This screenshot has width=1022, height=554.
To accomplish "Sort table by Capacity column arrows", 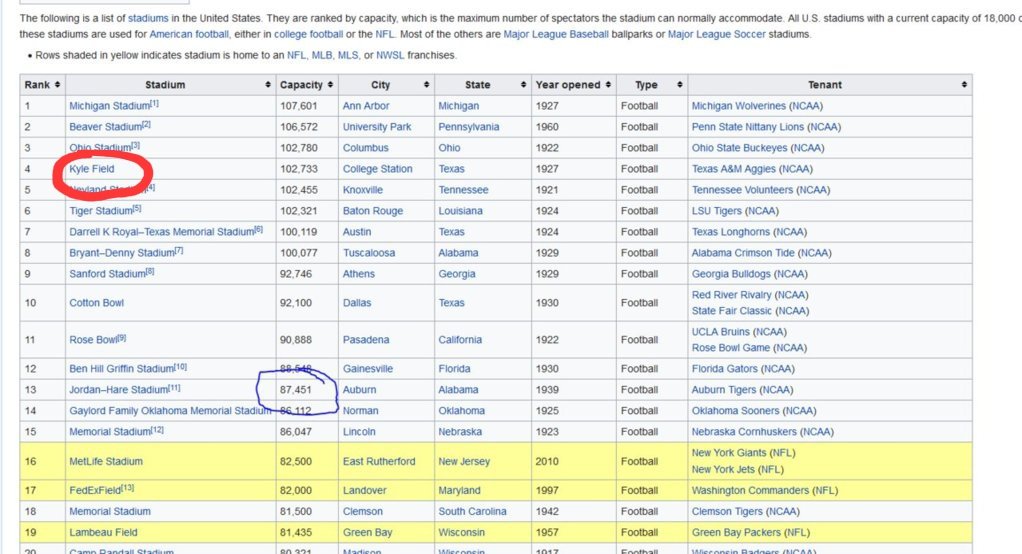I will click(x=330, y=85).
